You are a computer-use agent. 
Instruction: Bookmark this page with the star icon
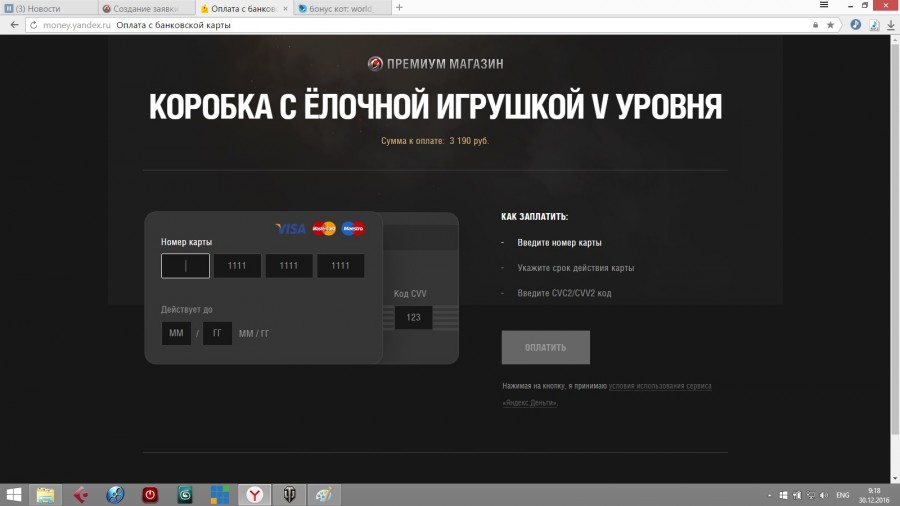point(830,25)
